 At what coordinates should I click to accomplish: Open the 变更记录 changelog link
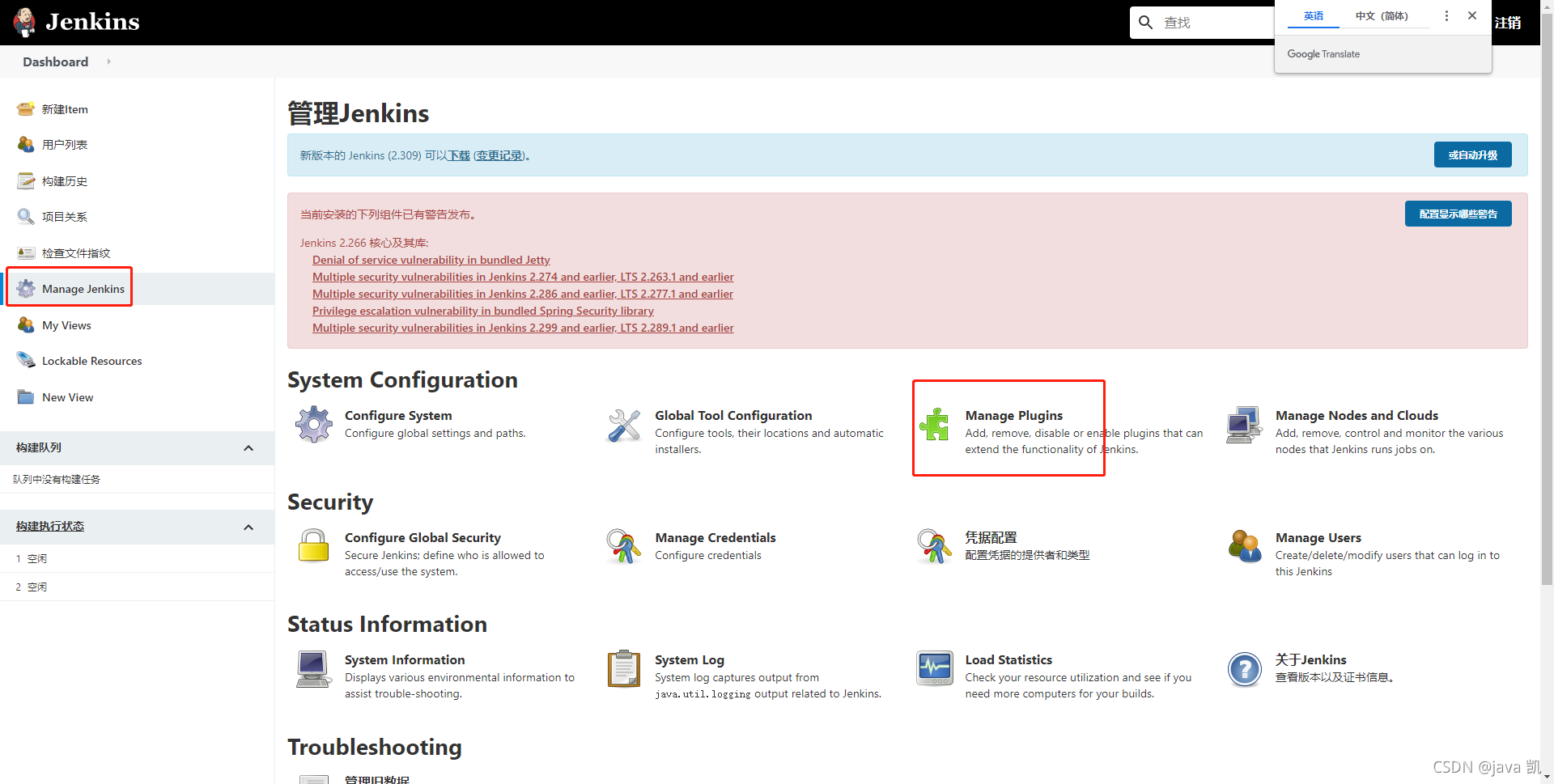pyautogui.click(x=499, y=155)
